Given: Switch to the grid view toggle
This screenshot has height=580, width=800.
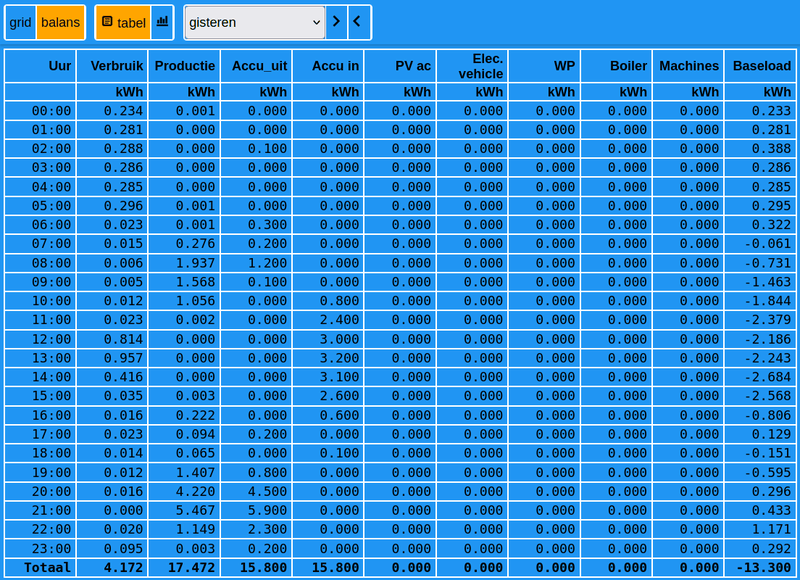Looking at the screenshot, I should pyautogui.click(x=20, y=22).
